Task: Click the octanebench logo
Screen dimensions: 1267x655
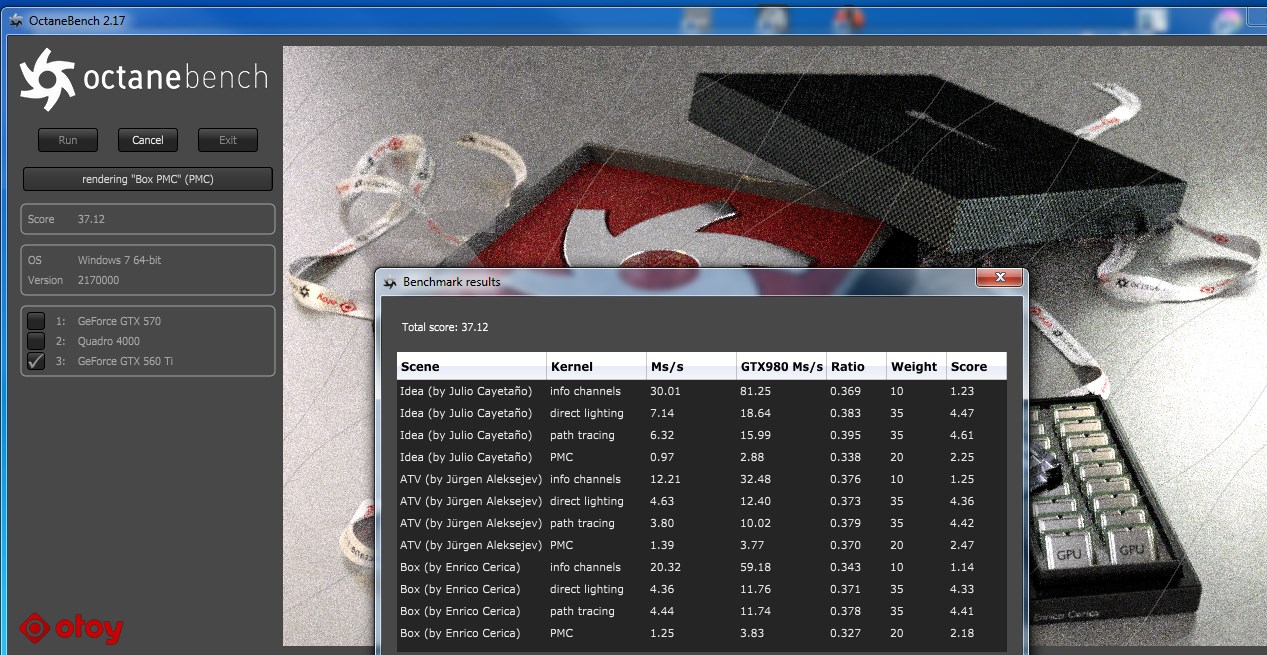Action: pos(144,79)
